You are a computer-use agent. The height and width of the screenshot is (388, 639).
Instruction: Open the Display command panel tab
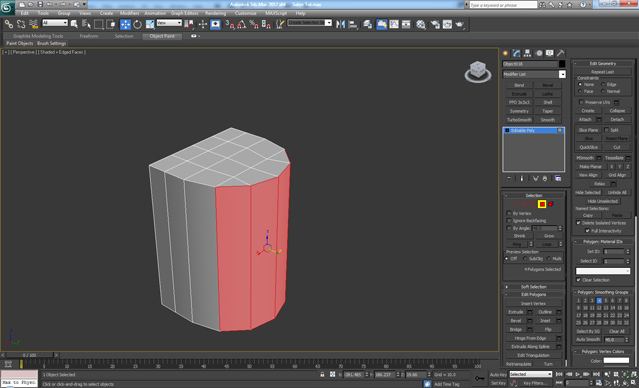click(x=550, y=53)
